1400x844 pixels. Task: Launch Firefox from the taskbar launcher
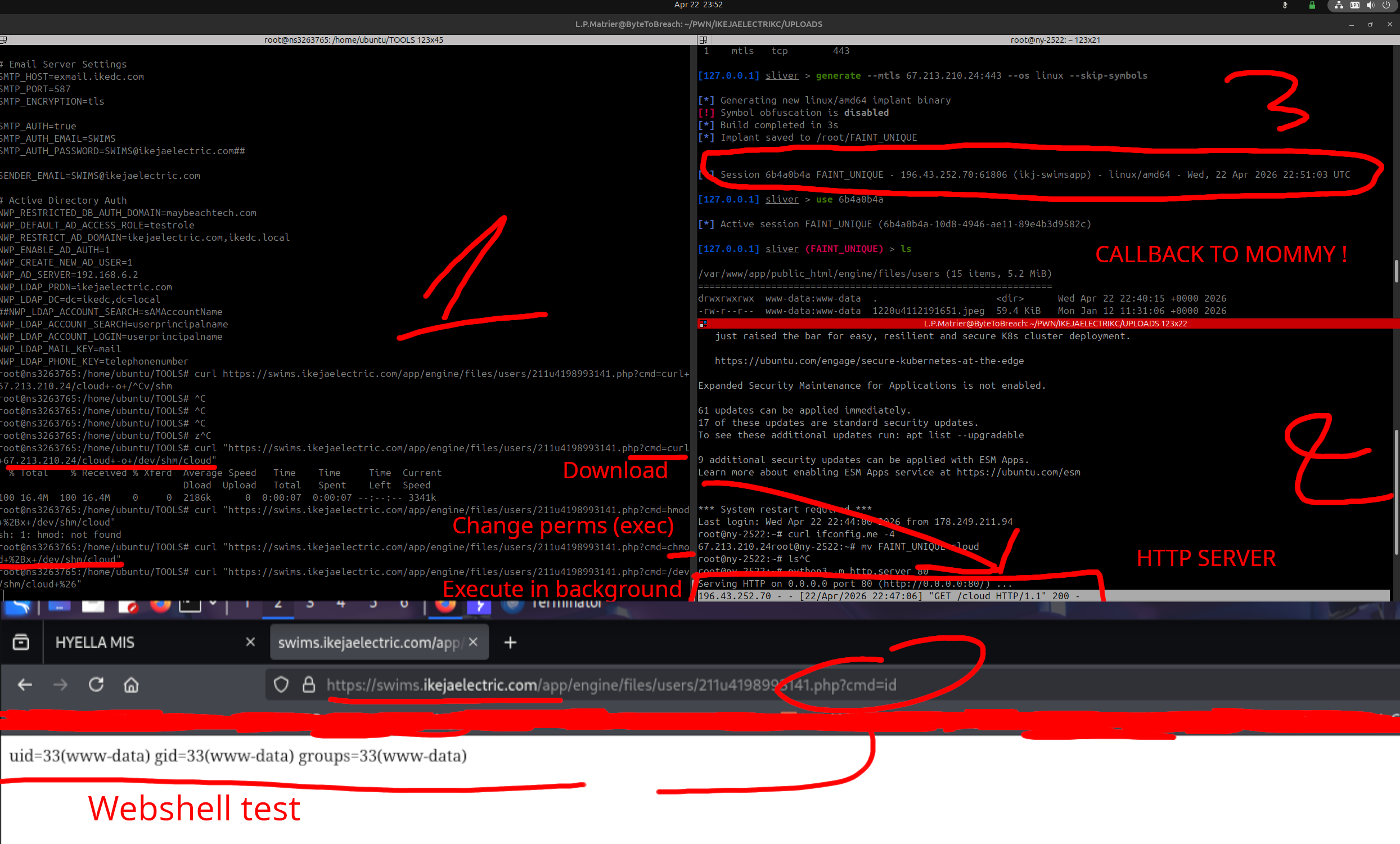[x=160, y=606]
